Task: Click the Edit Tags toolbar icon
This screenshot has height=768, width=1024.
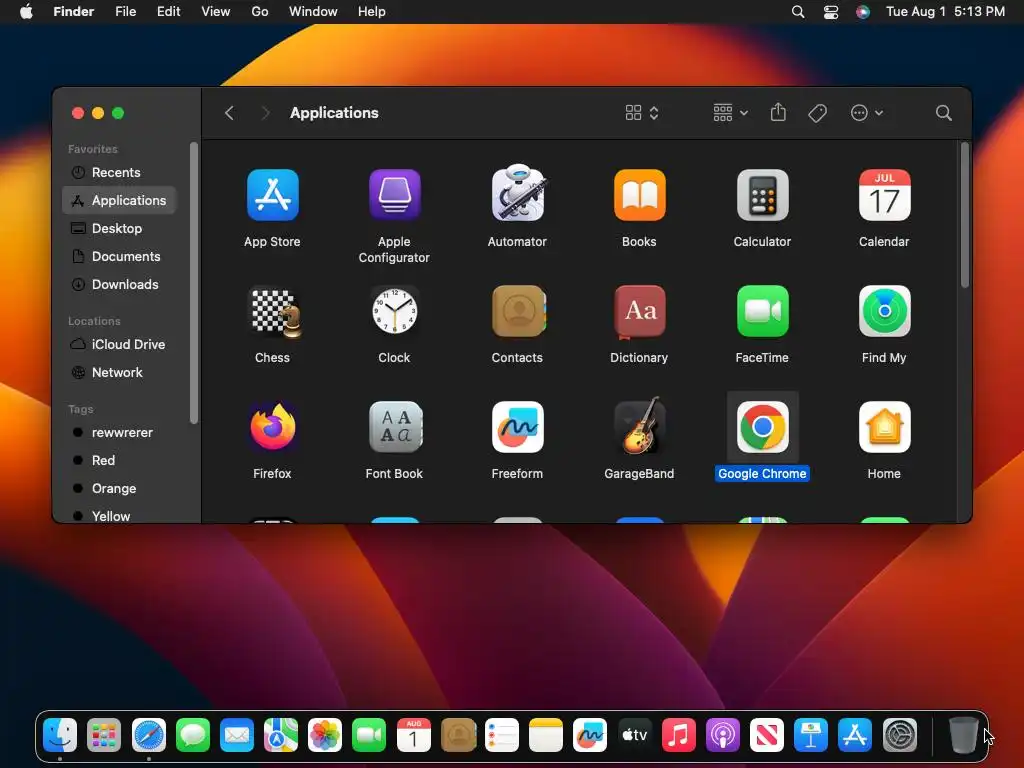Action: (817, 113)
